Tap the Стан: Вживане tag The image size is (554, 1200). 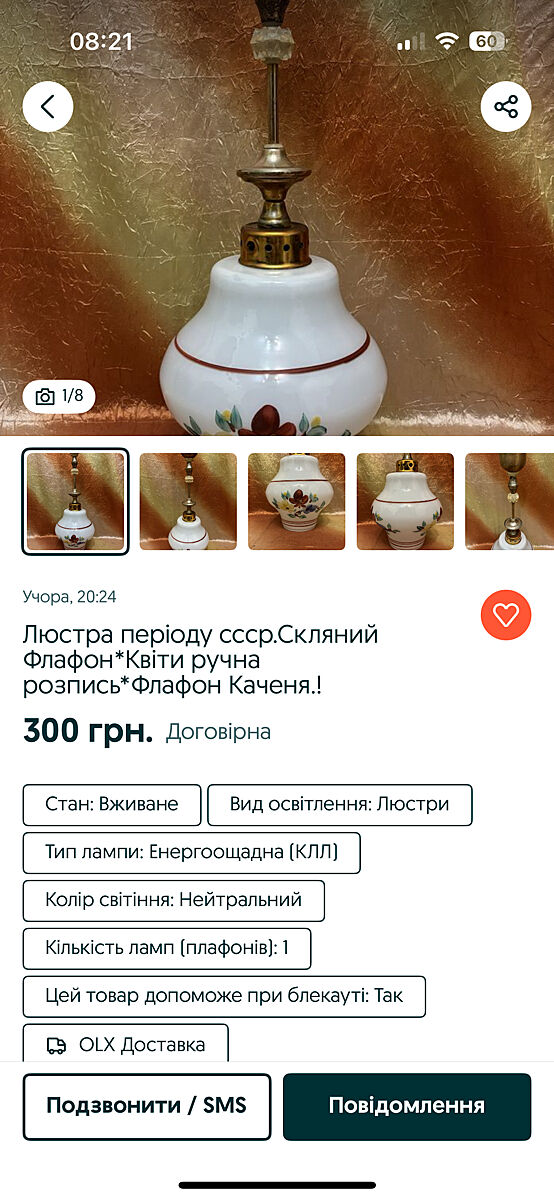112,805
